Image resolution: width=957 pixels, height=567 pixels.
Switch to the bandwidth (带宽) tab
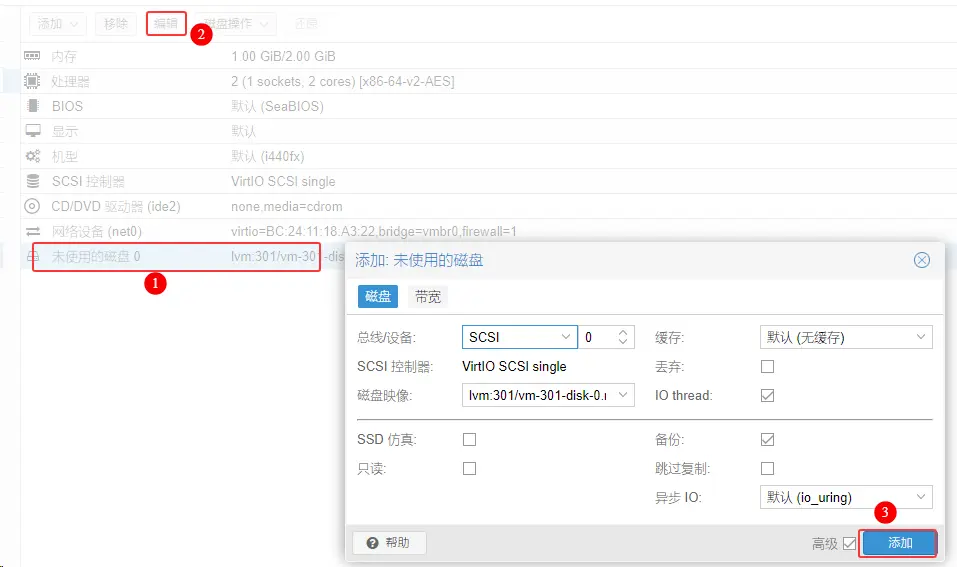[x=428, y=296]
